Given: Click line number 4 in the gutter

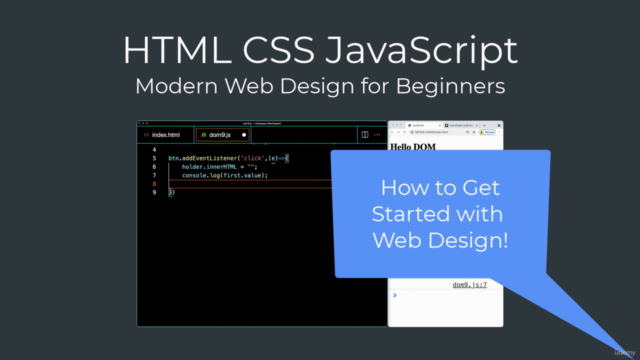Looking at the screenshot, I should [x=154, y=149].
